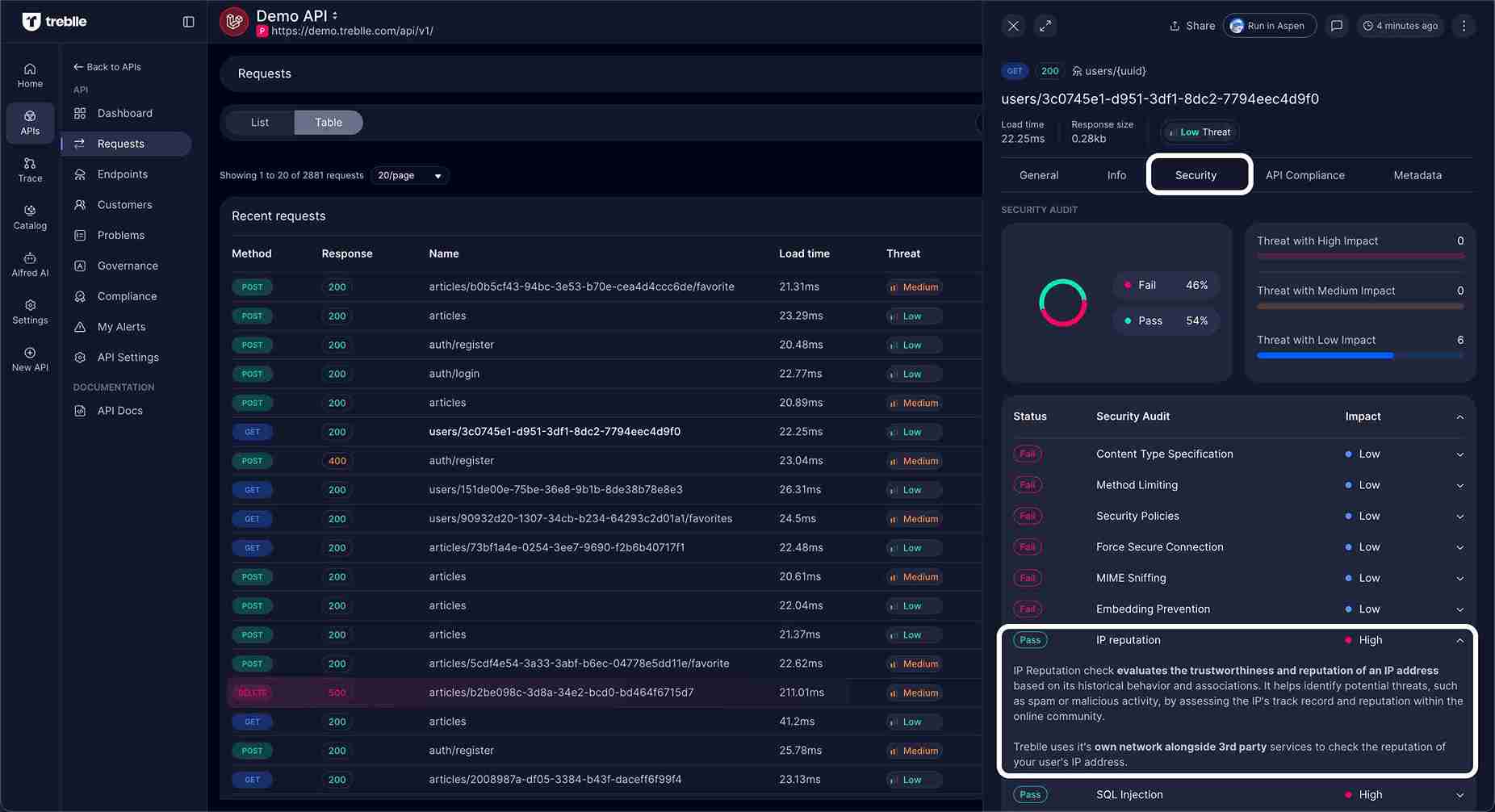The width and height of the screenshot is (1495, 812).
Task: Switch to the API Compliance tab
Action: pyautogui.click(x=1304, y=175)
